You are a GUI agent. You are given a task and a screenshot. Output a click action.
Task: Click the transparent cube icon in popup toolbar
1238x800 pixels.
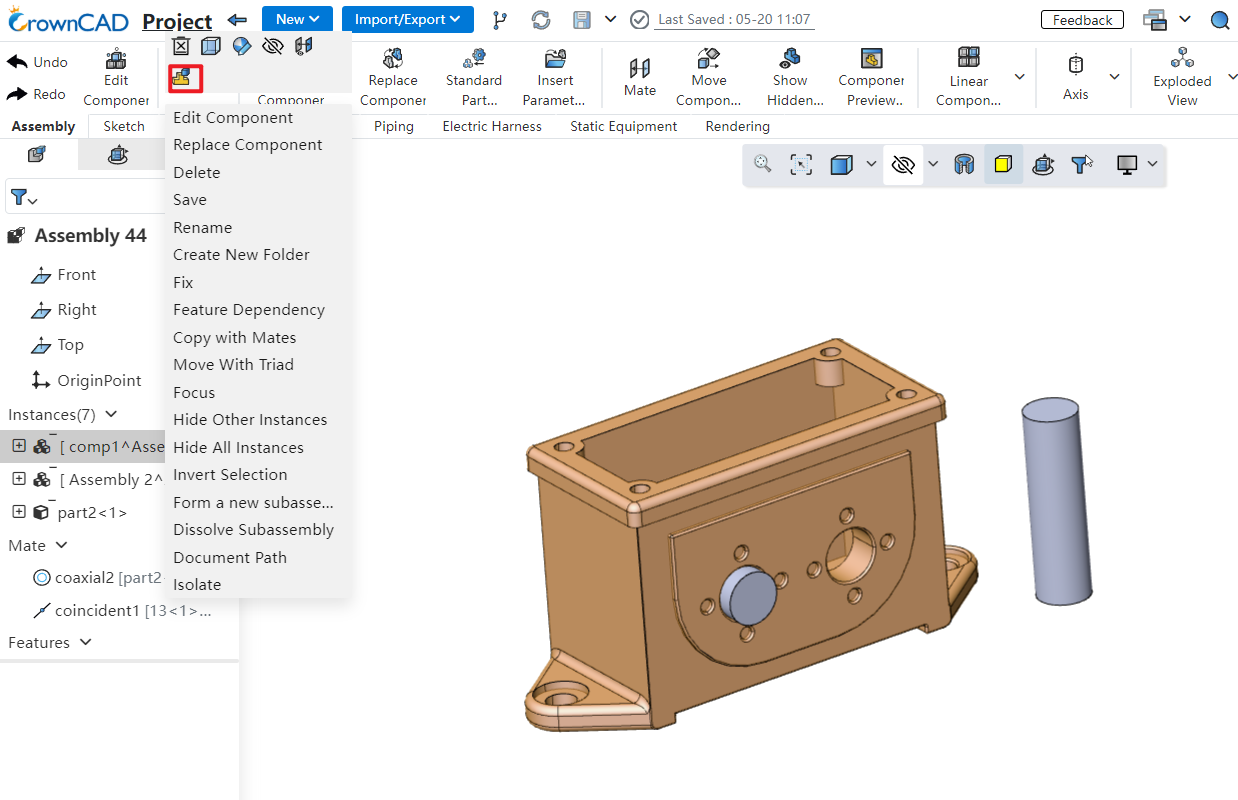pyautogui.click(x=210, y=45)
